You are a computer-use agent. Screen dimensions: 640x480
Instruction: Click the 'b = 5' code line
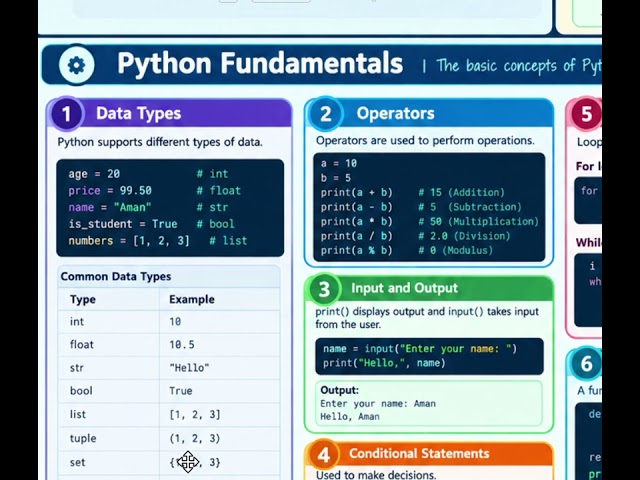pos(336,178)
